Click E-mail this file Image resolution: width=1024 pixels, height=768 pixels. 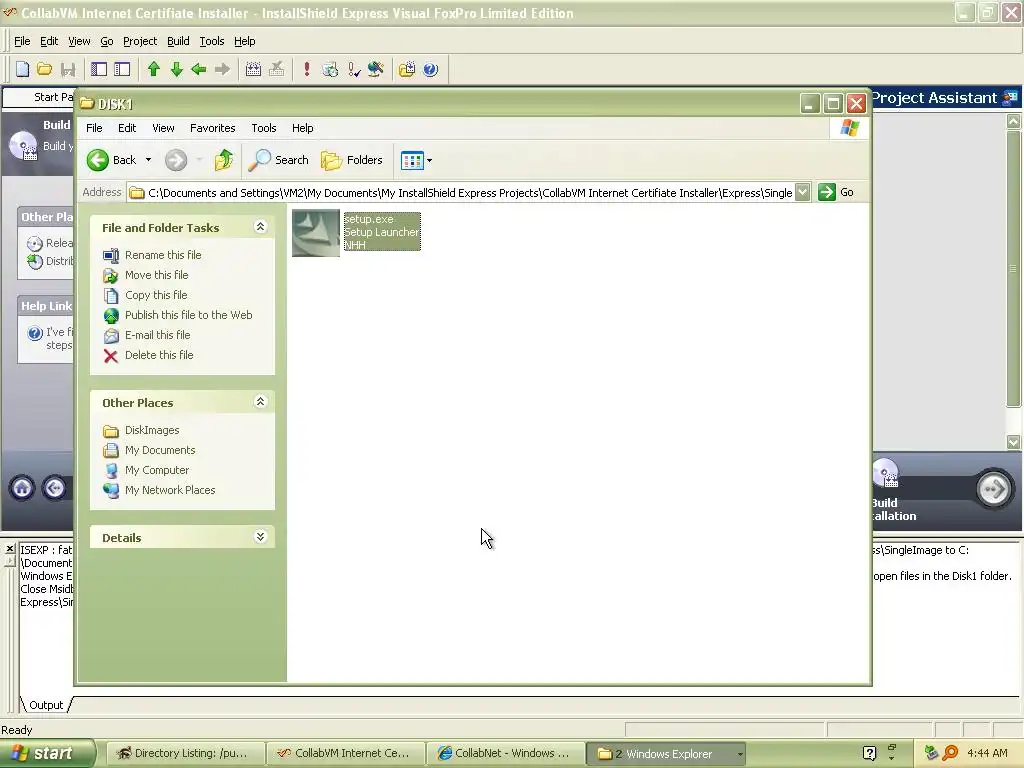[157, 335]
